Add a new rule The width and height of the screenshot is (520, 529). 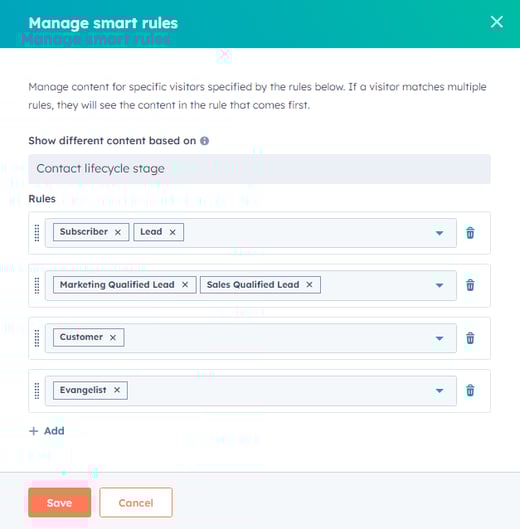(47, 431)
